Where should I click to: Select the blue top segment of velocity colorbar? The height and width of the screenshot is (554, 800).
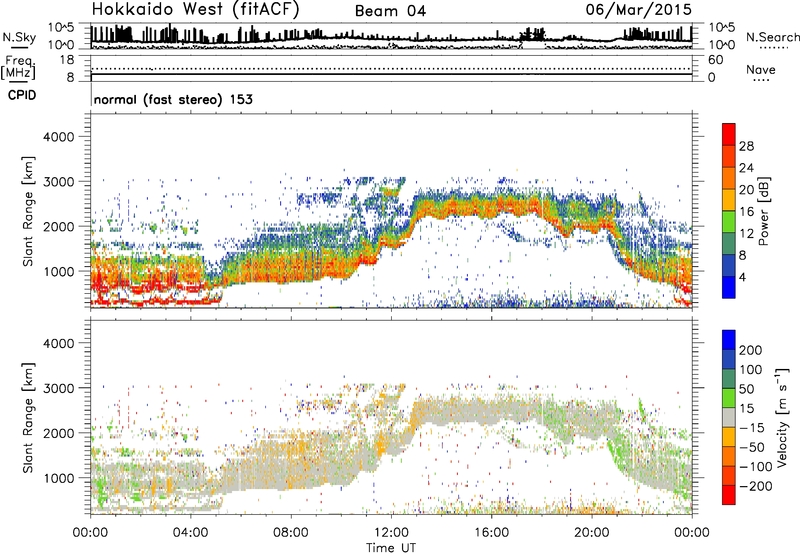point(729,340)
